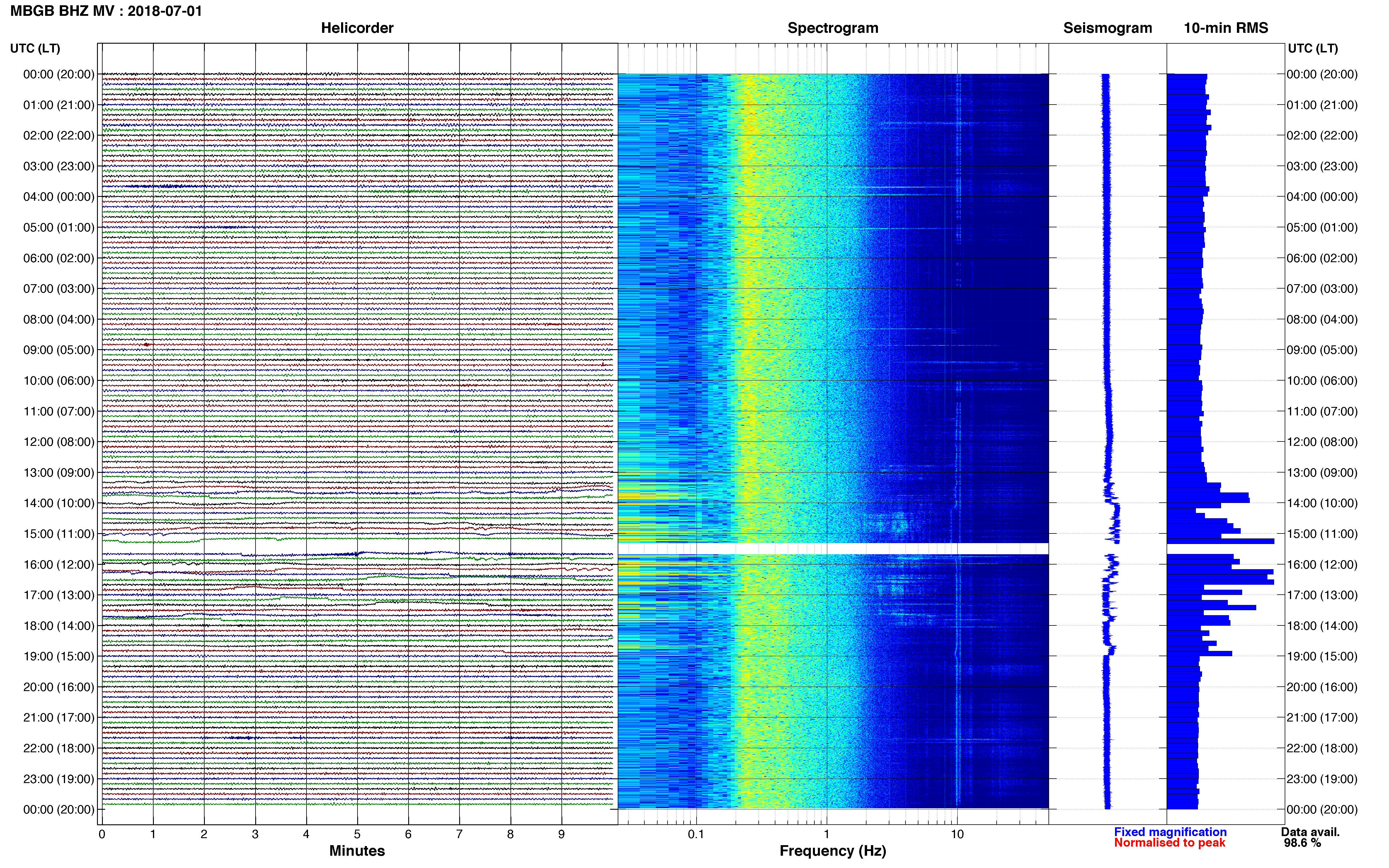1389x868 pixels.
Task: Select the '10-min RMS' panel heading
Action: pyautogui.click(x=1226, y=28)
